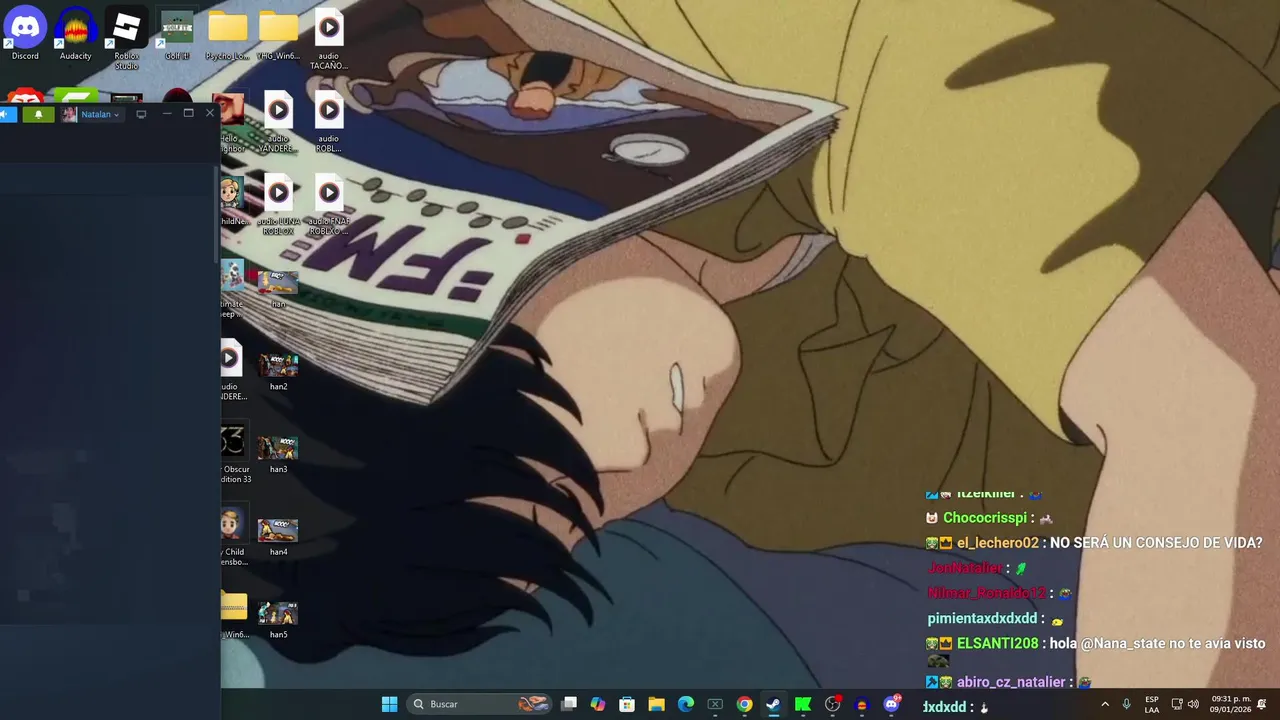Open Steam notifications bell button

(x=39, y=114)
